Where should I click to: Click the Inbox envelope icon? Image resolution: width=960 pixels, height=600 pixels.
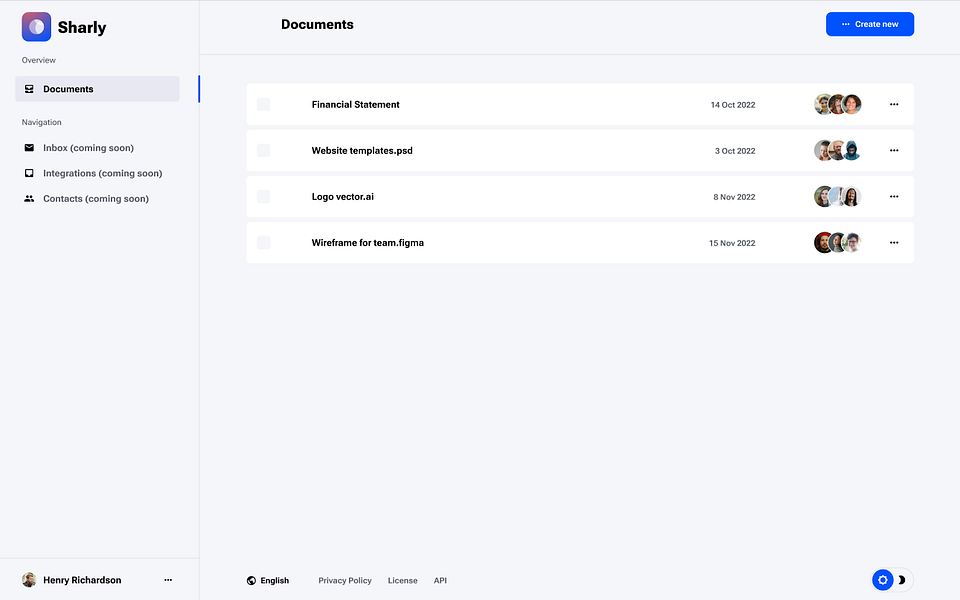point(29,148)
